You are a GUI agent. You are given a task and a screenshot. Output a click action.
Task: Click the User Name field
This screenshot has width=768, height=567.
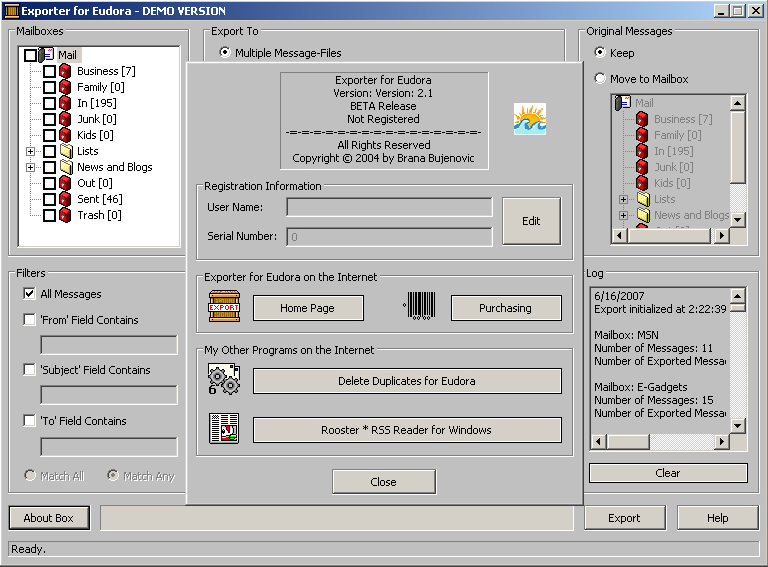point(389,207)
